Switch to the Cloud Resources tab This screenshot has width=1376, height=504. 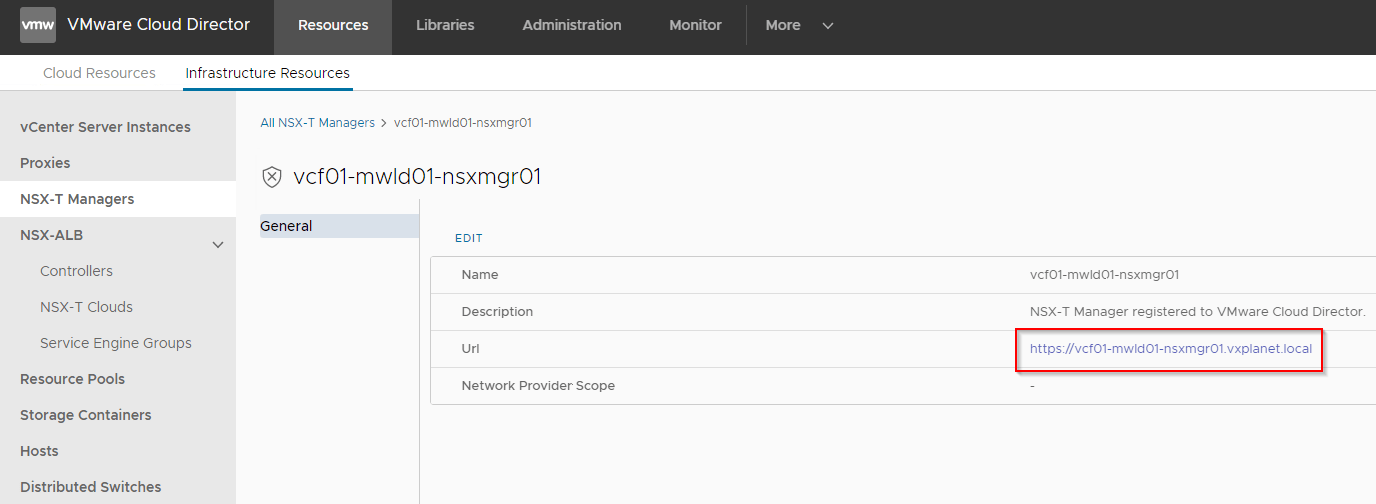click(x=99, y=73)
